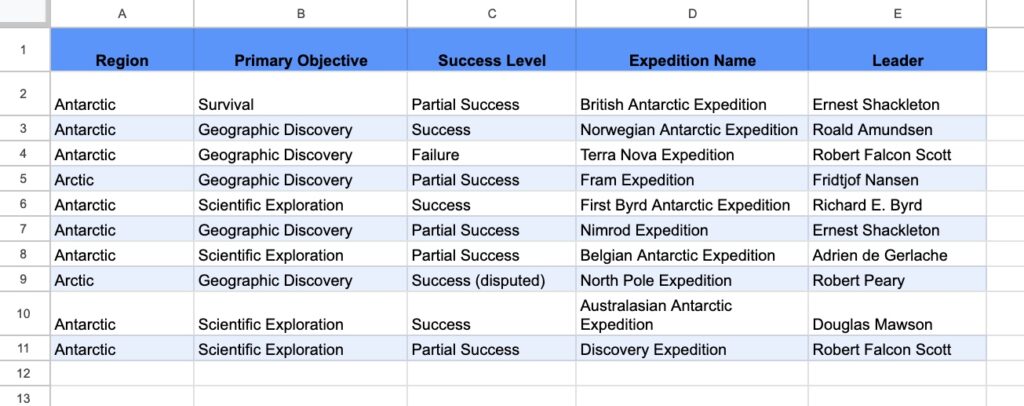Image resolution: width=1024 pixels, height=406 pixels.
Task: Select column B header
Action: pos(300,13)
